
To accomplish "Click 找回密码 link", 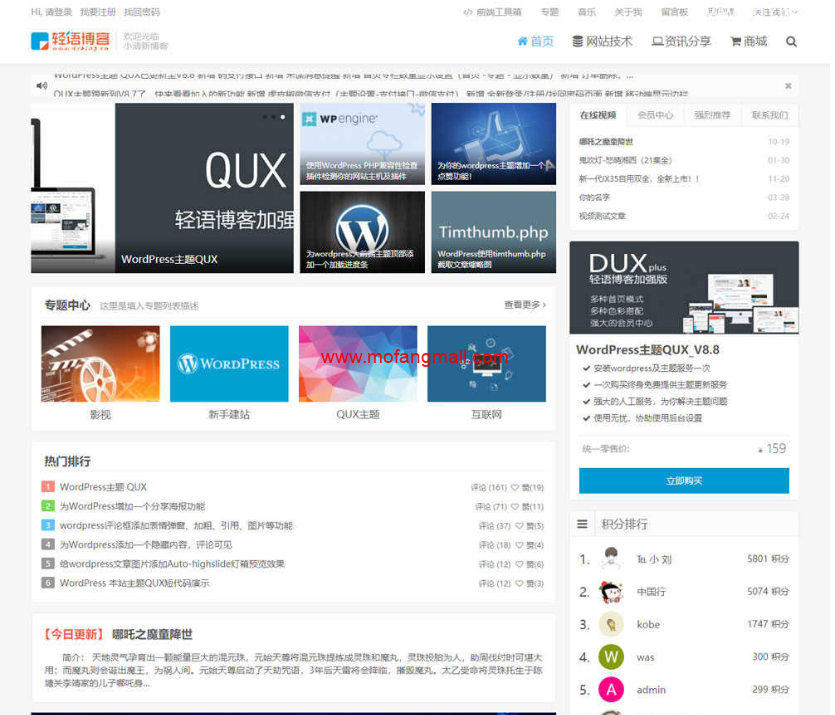I will (x=142, y=12).
